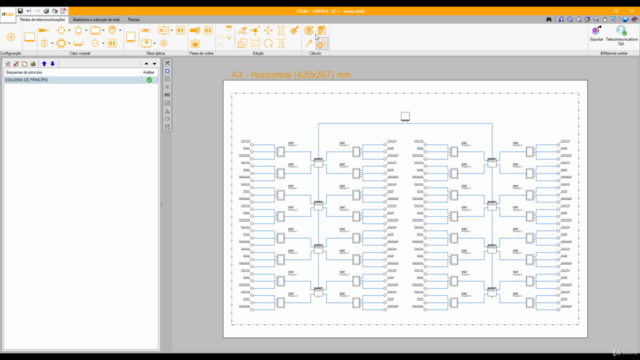Click the rotate icon in Edição

point(268,43)
